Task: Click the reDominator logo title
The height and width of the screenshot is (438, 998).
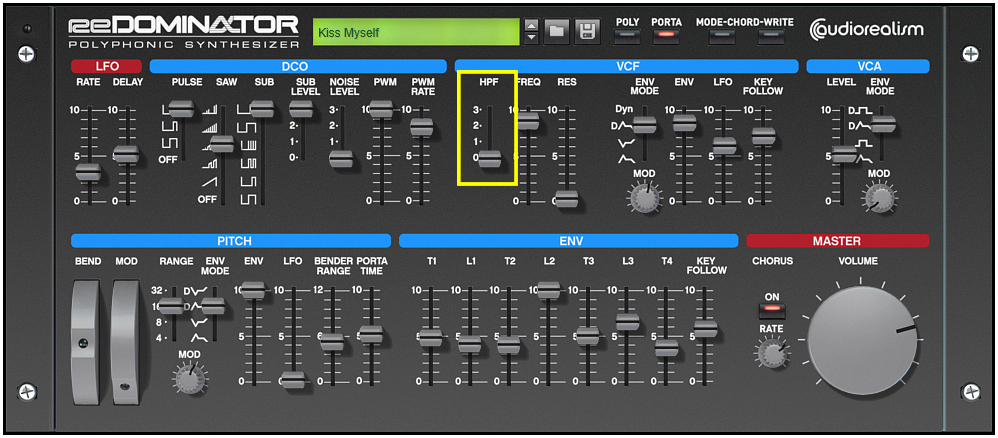Action: [x=183, y=32]
